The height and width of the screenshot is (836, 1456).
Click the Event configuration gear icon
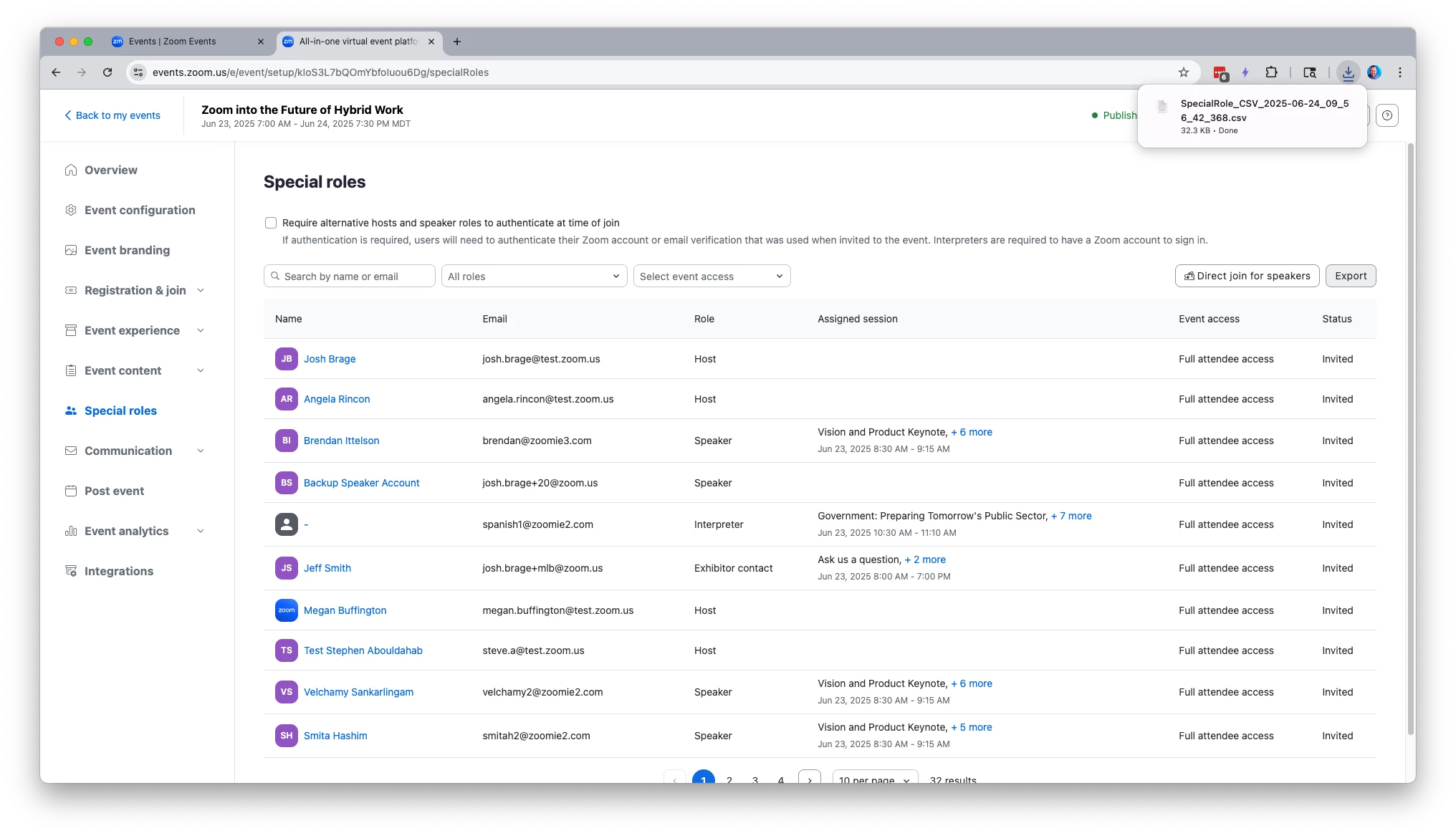tap(71, 210)
